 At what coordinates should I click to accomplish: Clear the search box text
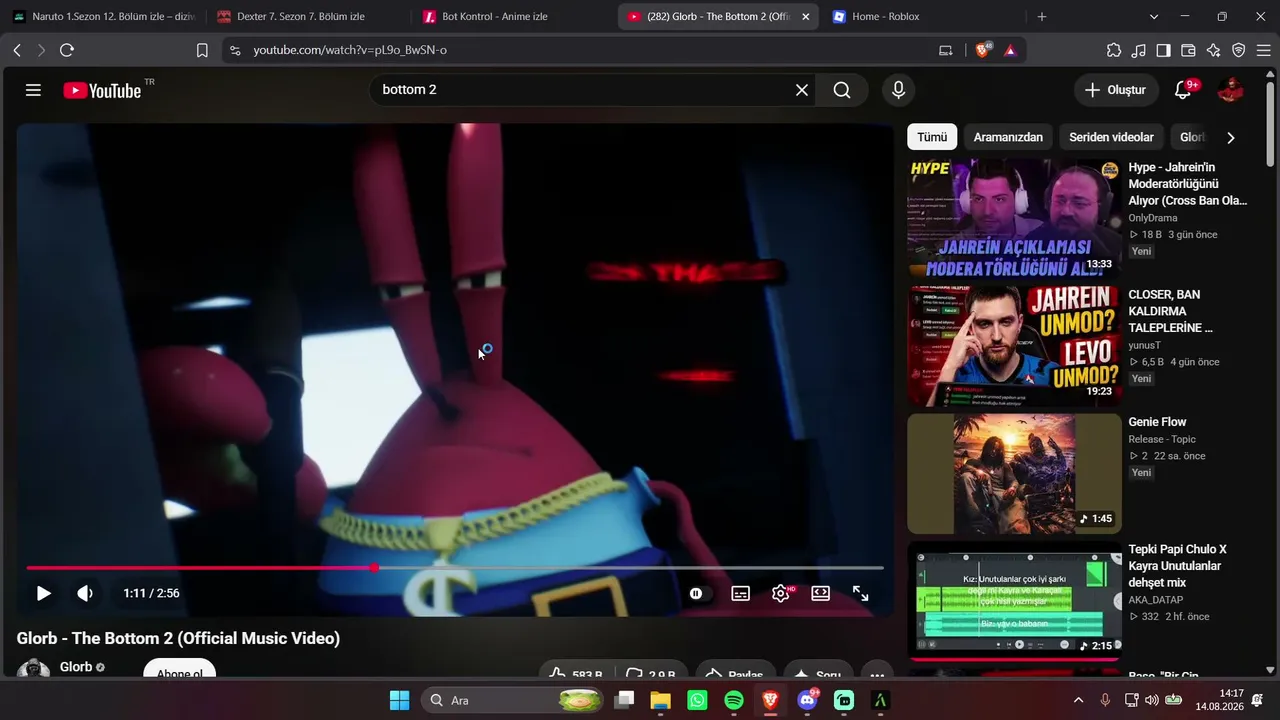tap(802, 90)
